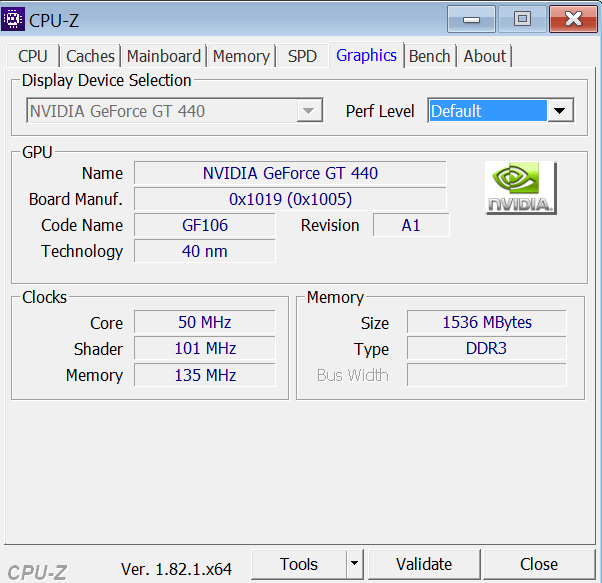Click the Code Name value GF106

pos(205,225)
